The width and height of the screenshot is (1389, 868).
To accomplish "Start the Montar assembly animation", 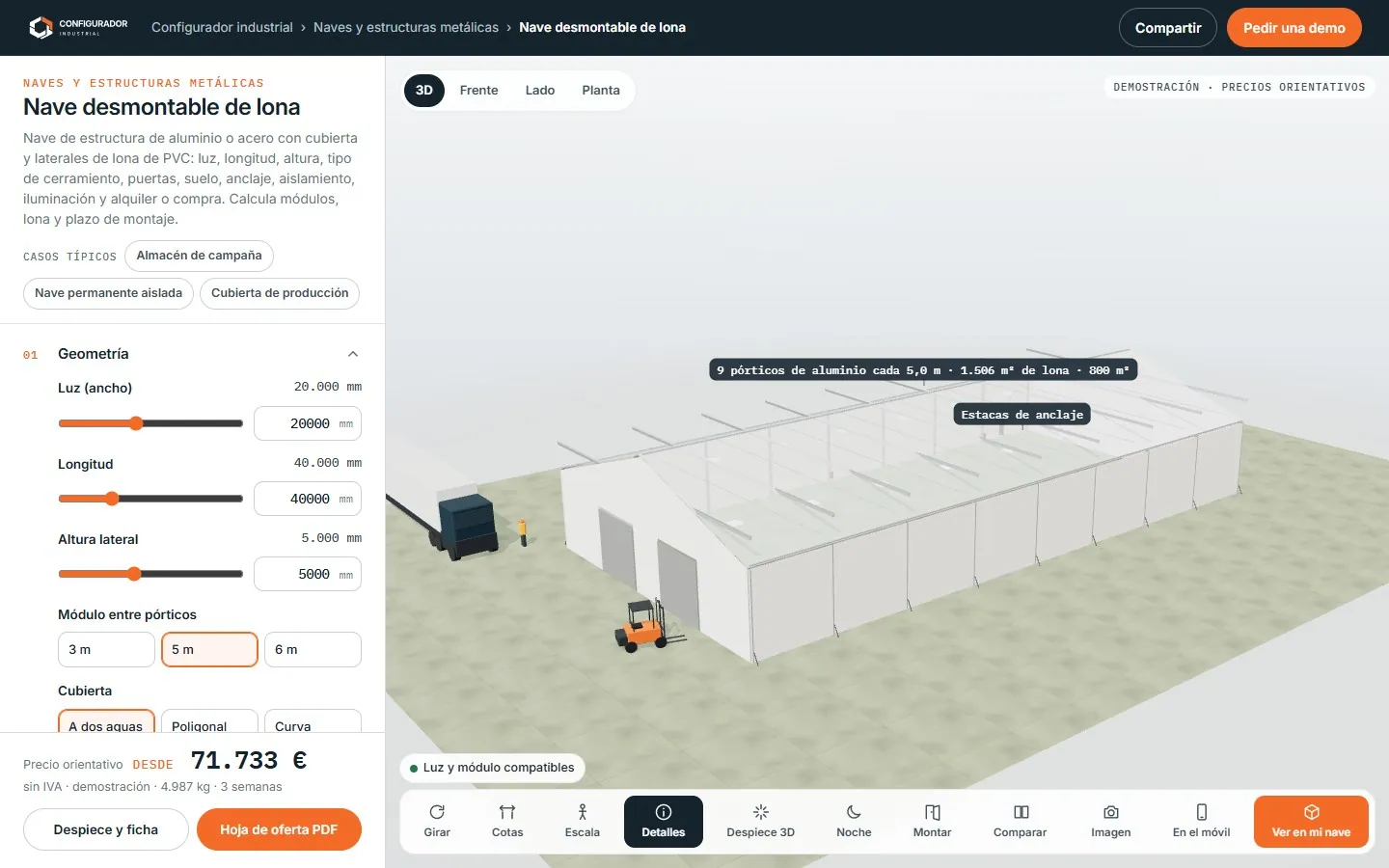I will pos(933,822).
